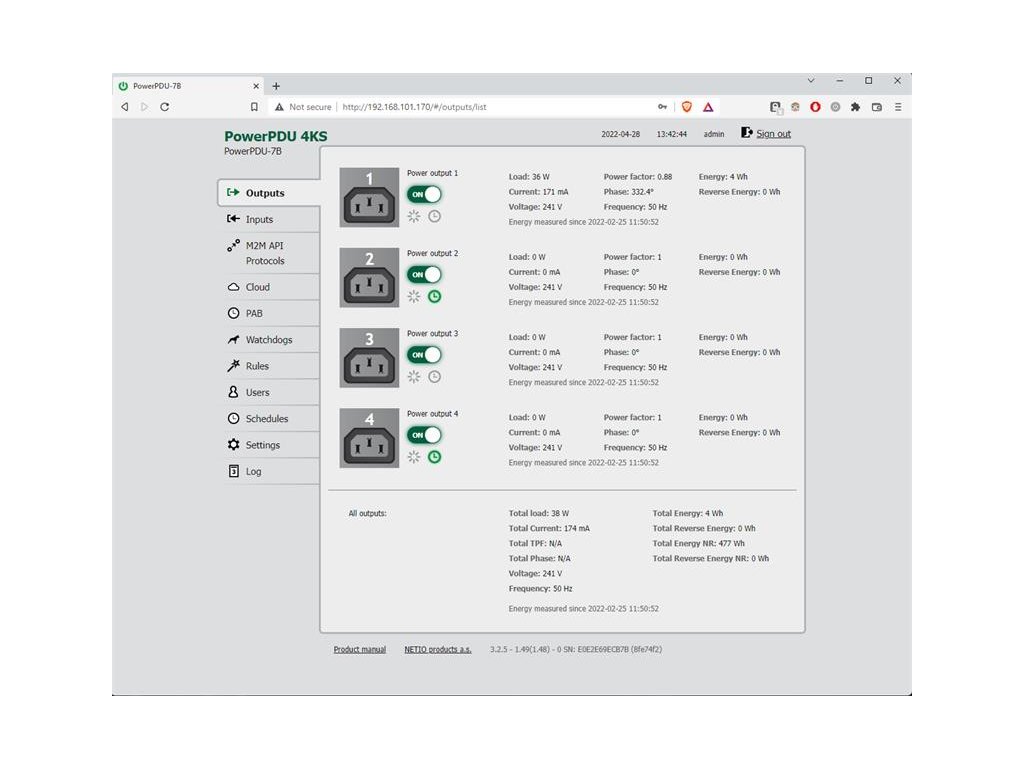Image resolution: width=1024 pixels, height=768 pixels.
Task: Click Total Energy NR: 477 Wh
Action: pos(698,543)
